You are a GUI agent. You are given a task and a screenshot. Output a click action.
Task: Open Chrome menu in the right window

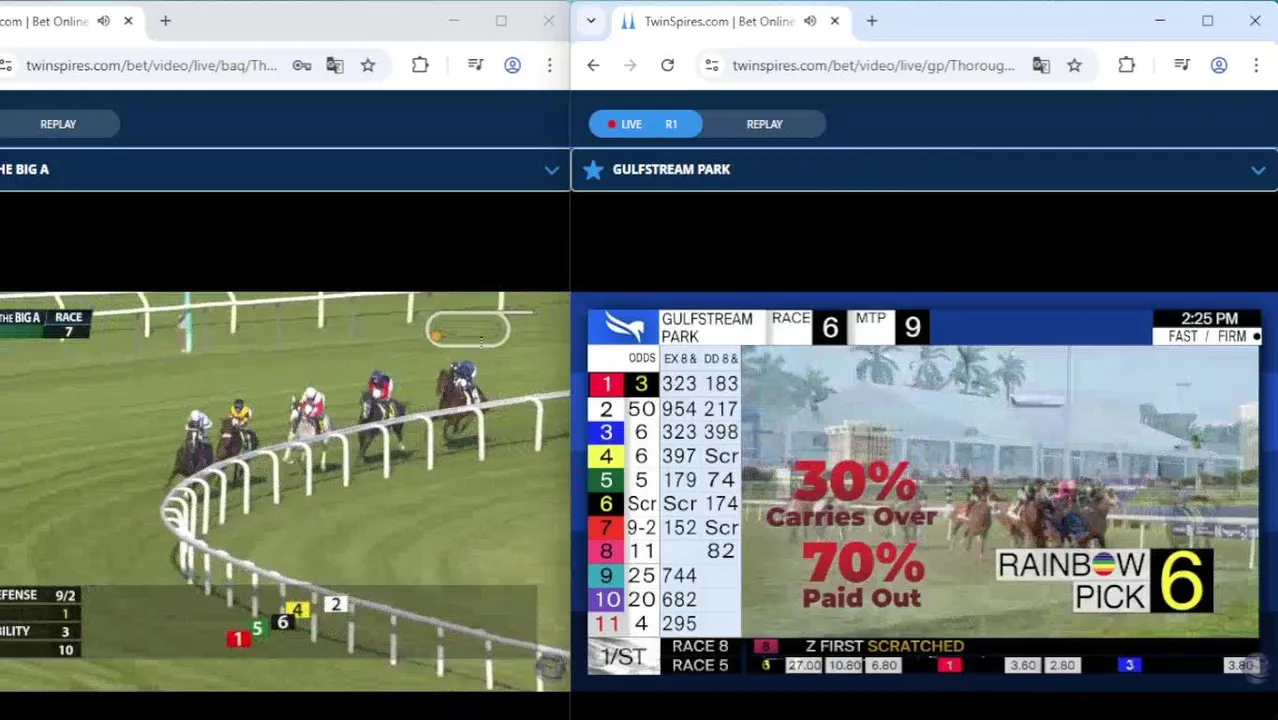coord(1255,65)
